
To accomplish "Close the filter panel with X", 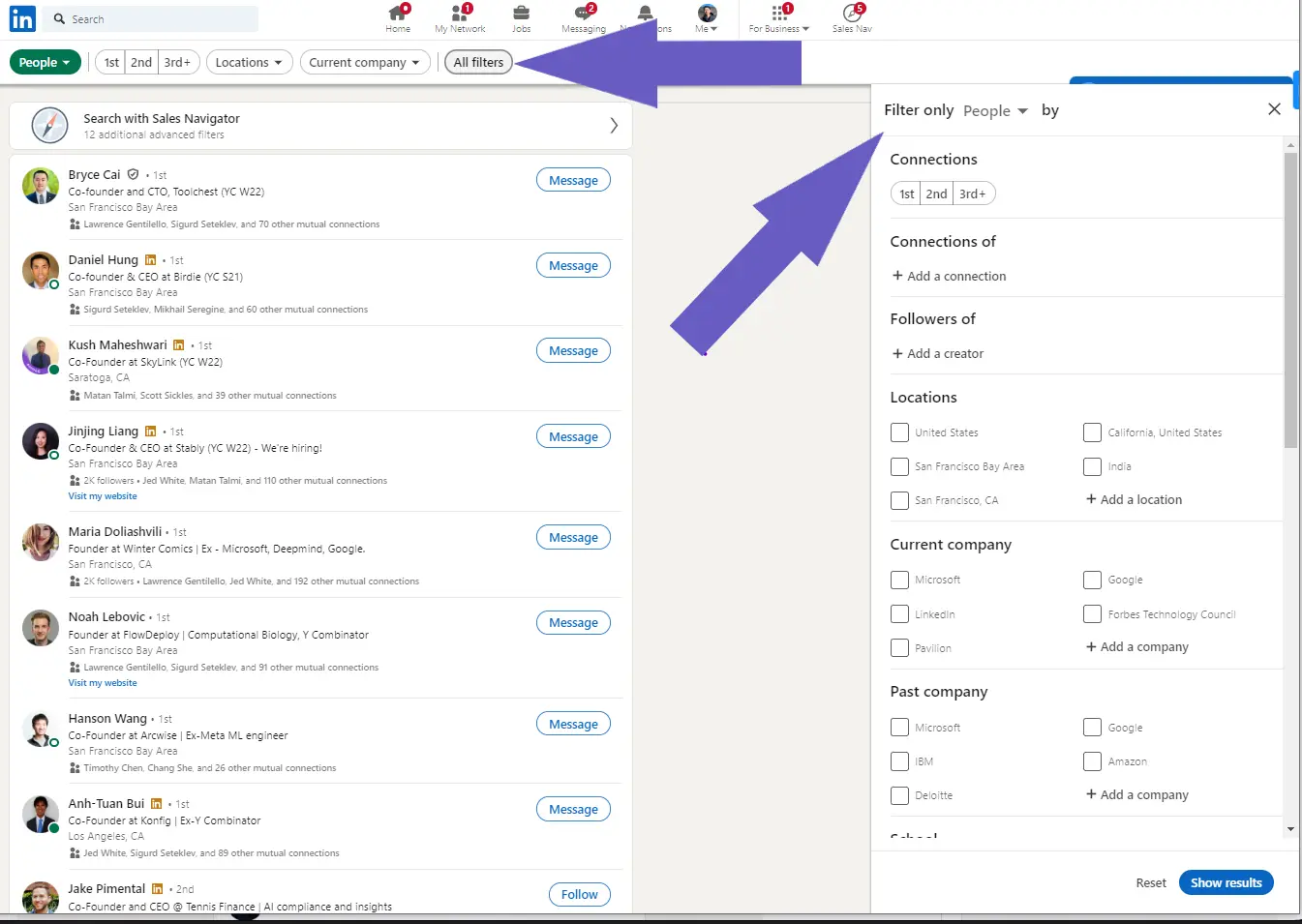I will 1274,109.
